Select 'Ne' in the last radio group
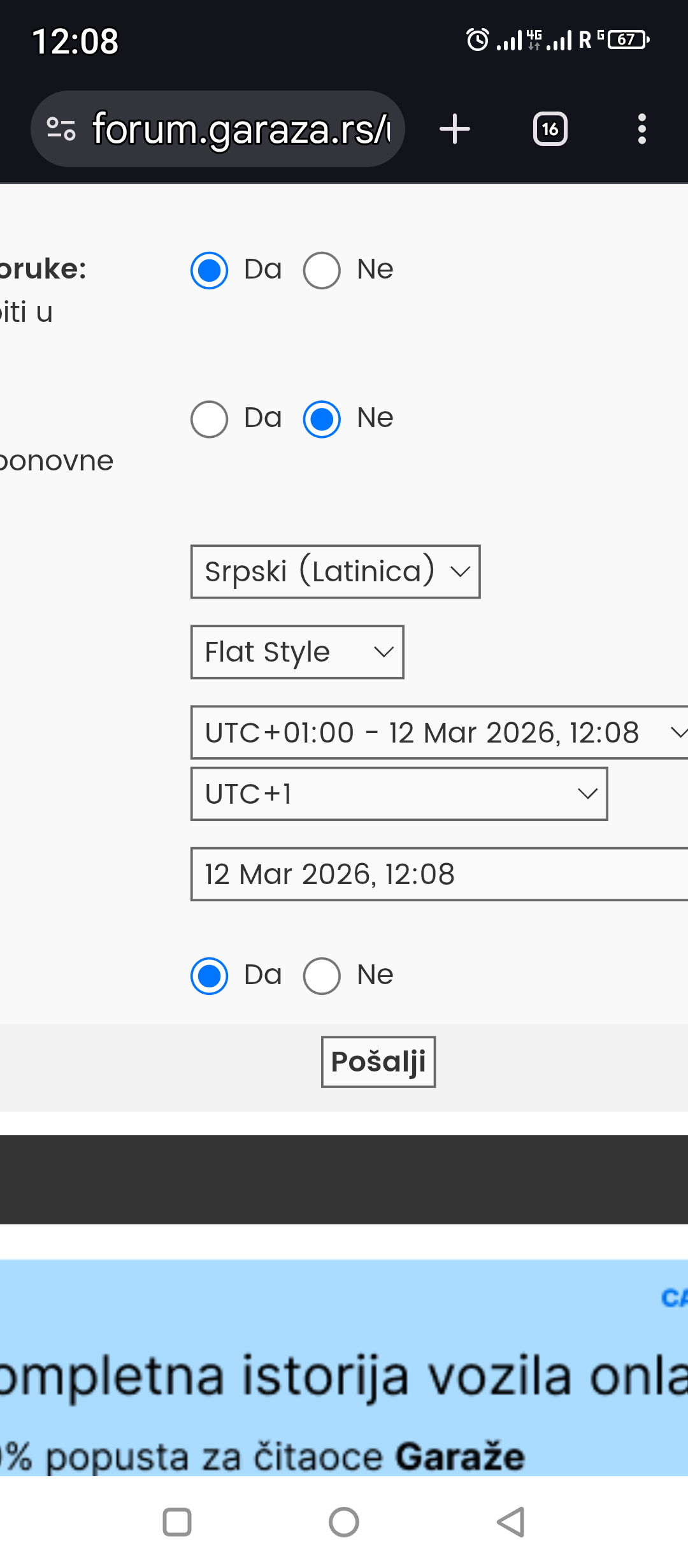This screenshot has height=1568, width=688. click(322, 976)
